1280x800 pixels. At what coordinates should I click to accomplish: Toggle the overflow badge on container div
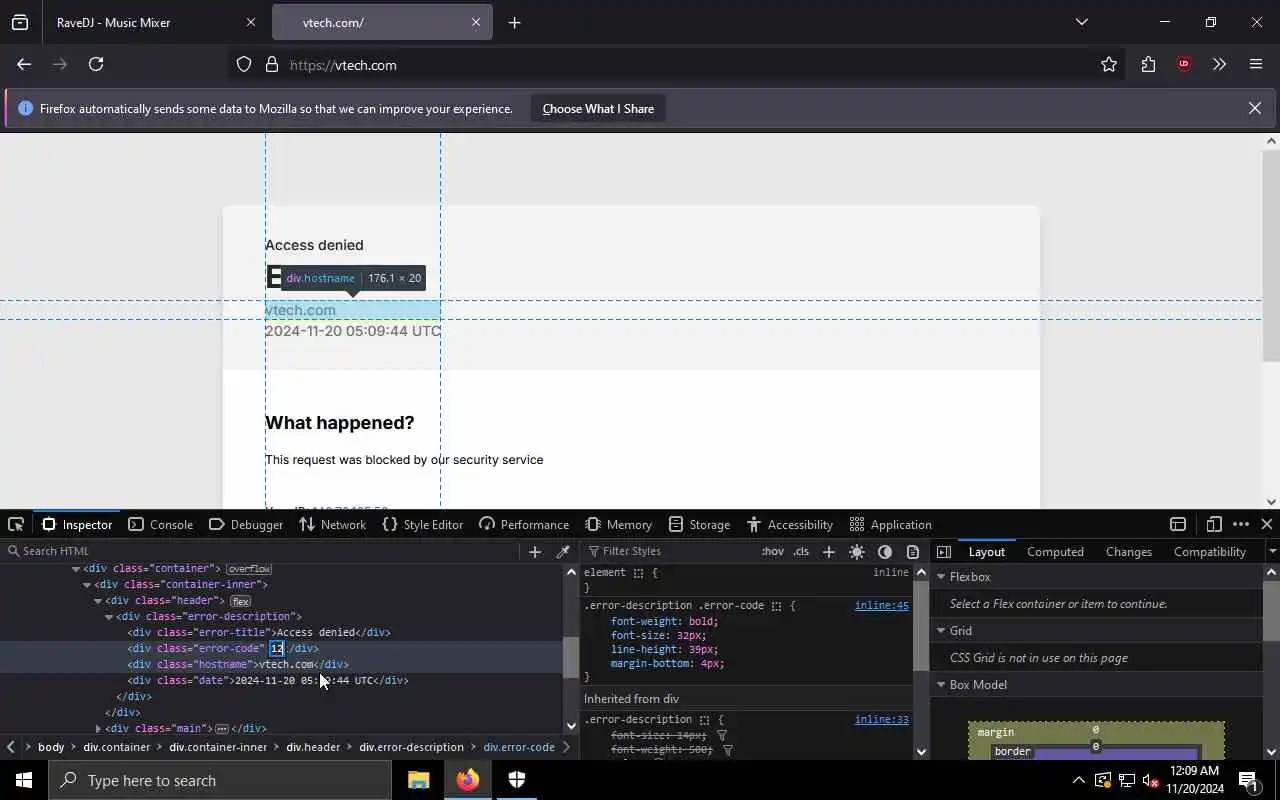[249, 569]
